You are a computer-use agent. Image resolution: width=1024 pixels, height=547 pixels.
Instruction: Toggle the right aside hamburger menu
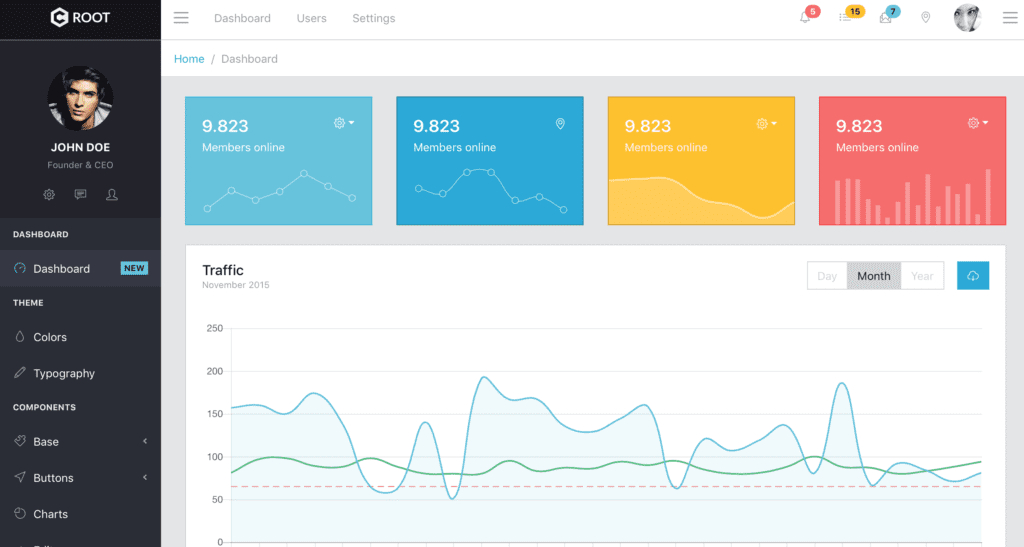click(1009, 18)
